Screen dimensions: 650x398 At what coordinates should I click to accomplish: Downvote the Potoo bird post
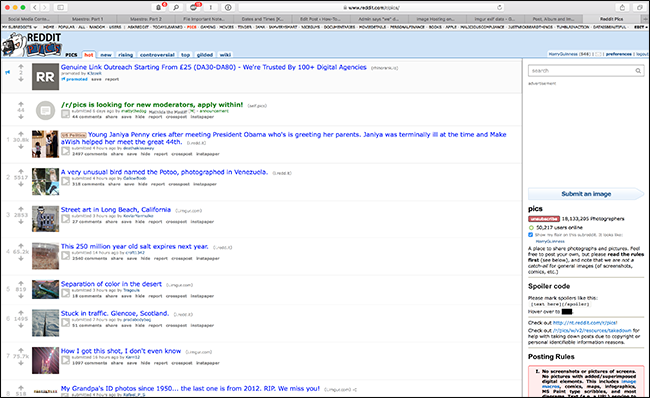point(21,184)
